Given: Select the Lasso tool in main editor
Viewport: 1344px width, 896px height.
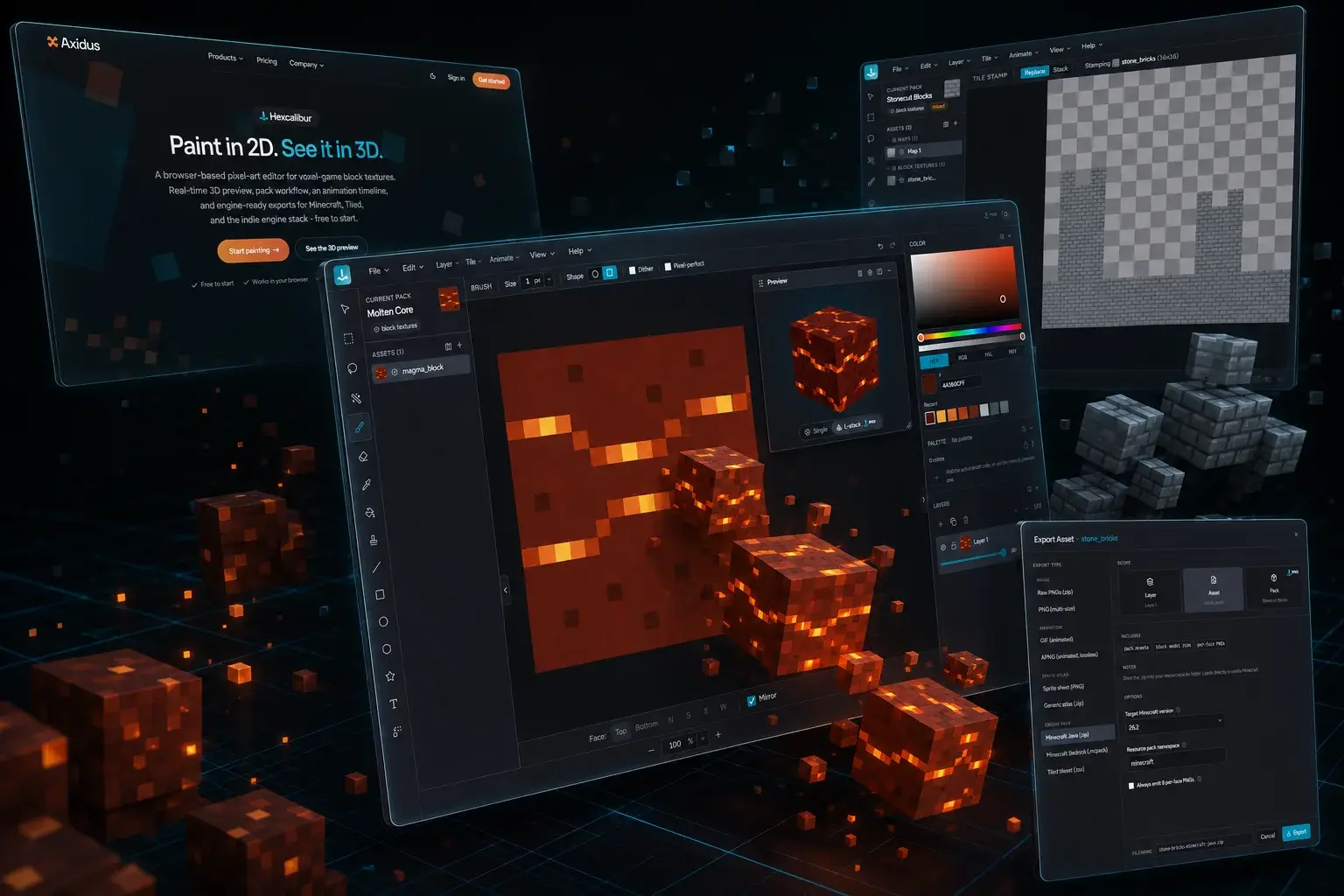Looking at the screenshot, I should point(352,368).
